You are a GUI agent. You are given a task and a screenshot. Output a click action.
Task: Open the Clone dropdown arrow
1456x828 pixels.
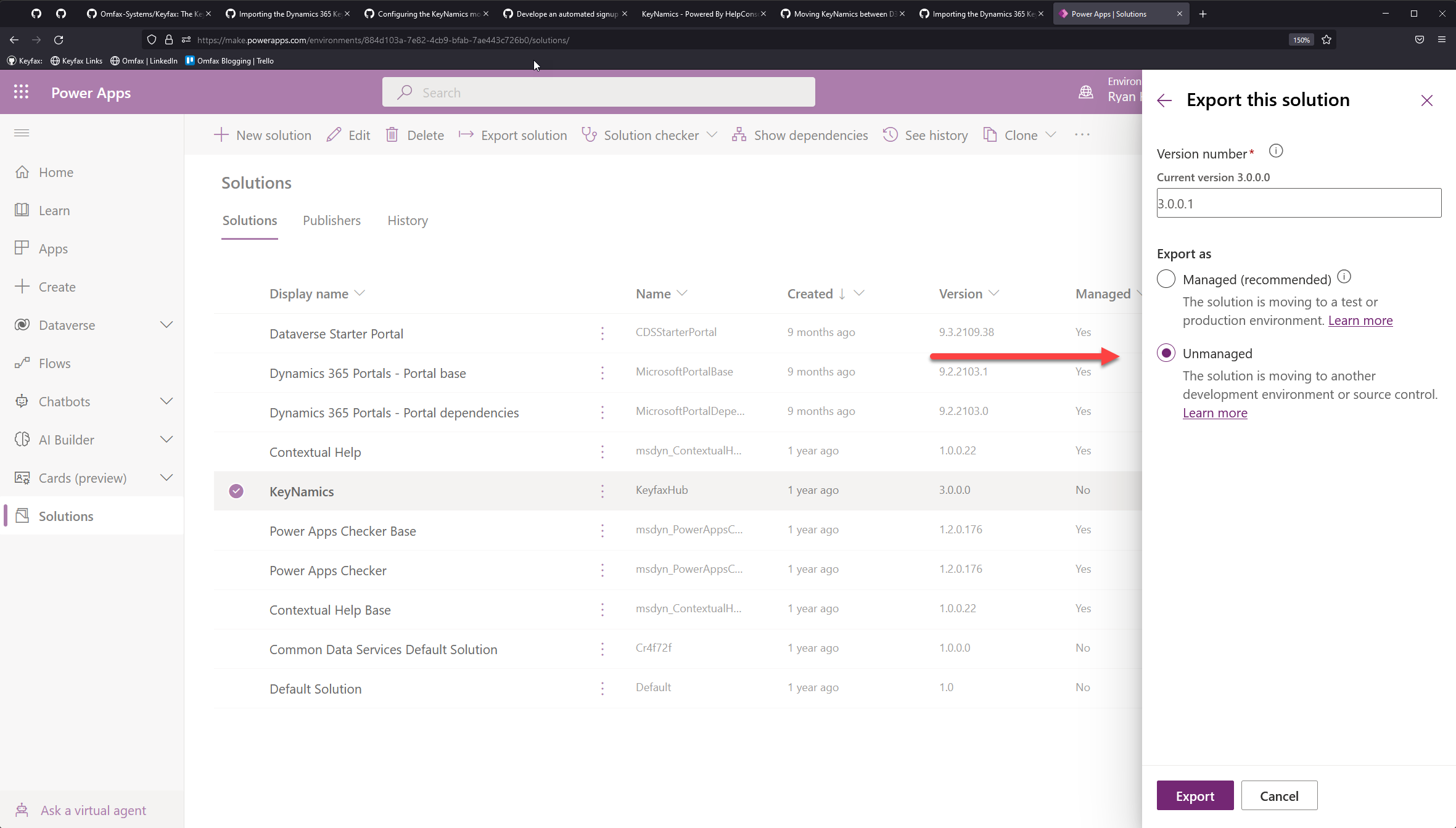coord(1051,135)
